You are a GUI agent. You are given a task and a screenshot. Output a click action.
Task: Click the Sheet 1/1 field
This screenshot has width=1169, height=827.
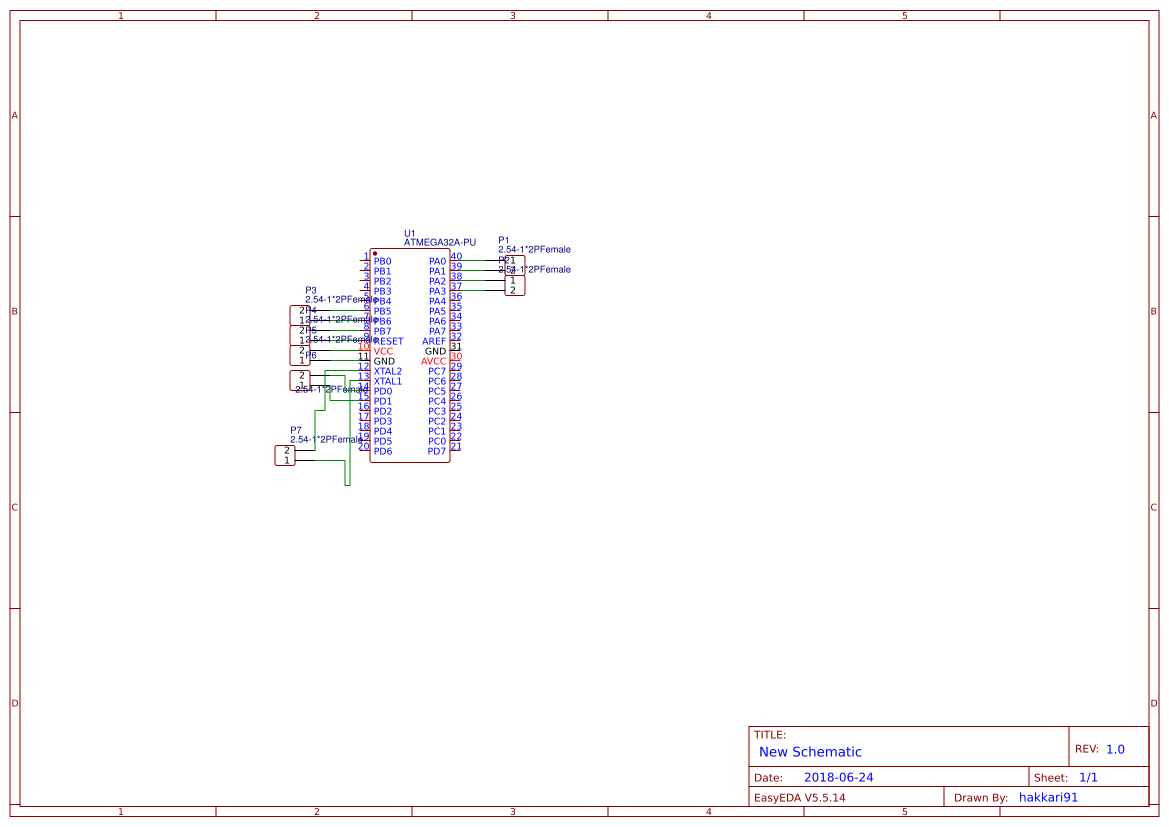coord(1088,778)
